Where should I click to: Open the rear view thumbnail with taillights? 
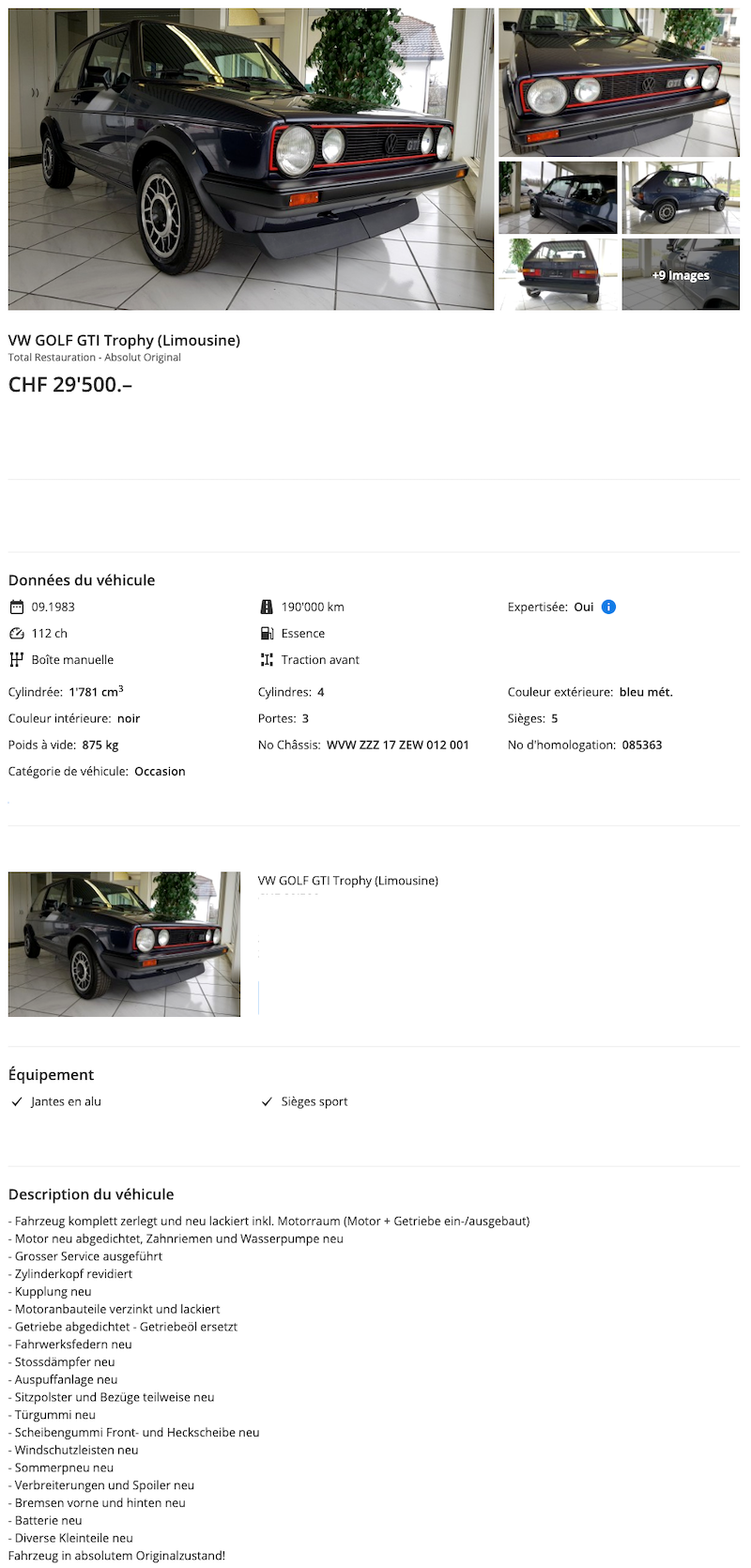[558, 274]
